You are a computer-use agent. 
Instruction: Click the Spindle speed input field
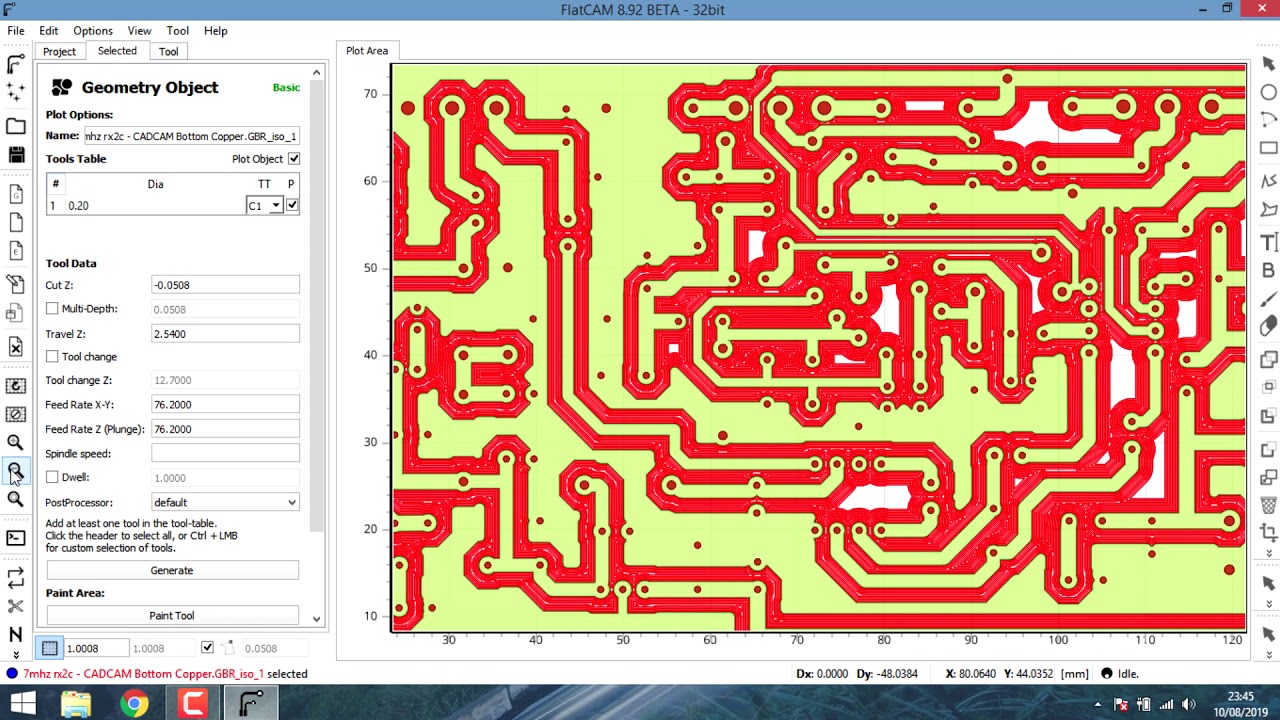(225, 454)
